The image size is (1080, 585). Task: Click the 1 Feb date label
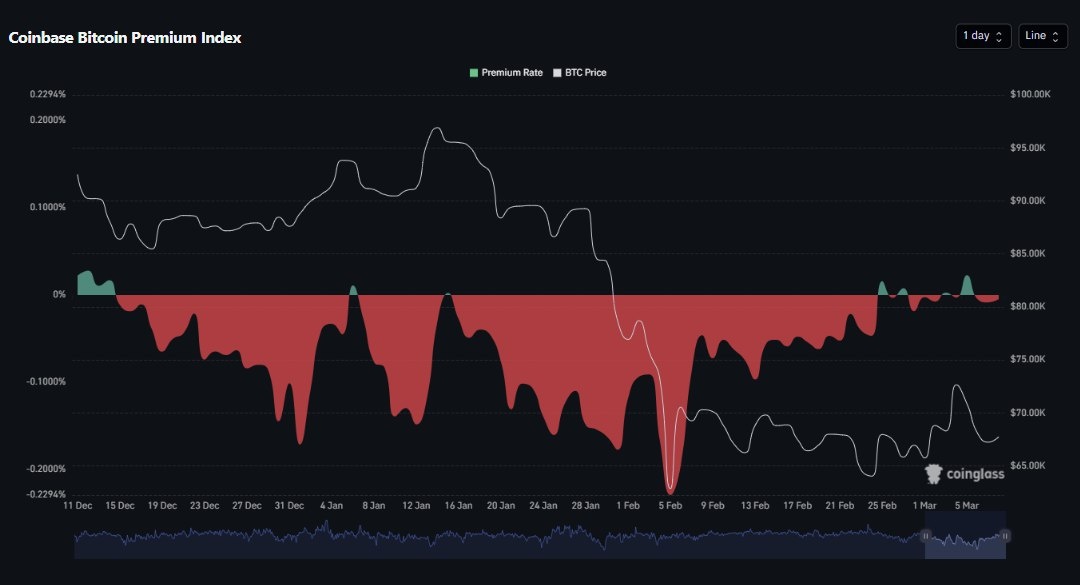pos(628,506)
